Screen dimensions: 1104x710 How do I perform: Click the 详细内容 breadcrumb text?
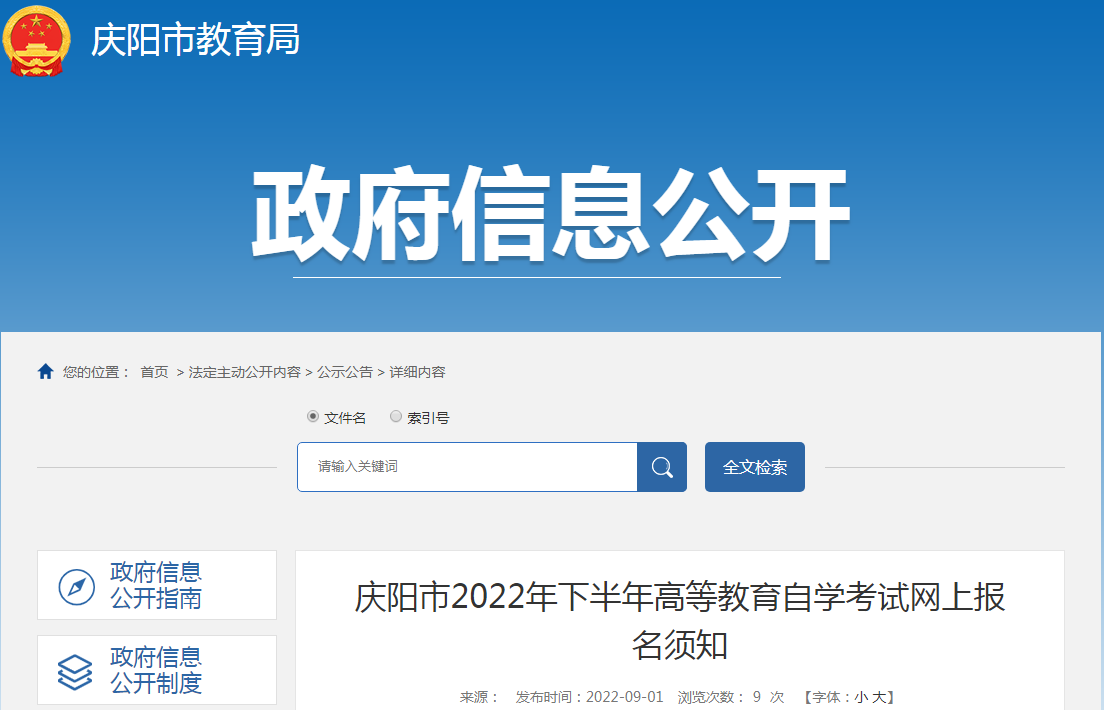[418, 372]
